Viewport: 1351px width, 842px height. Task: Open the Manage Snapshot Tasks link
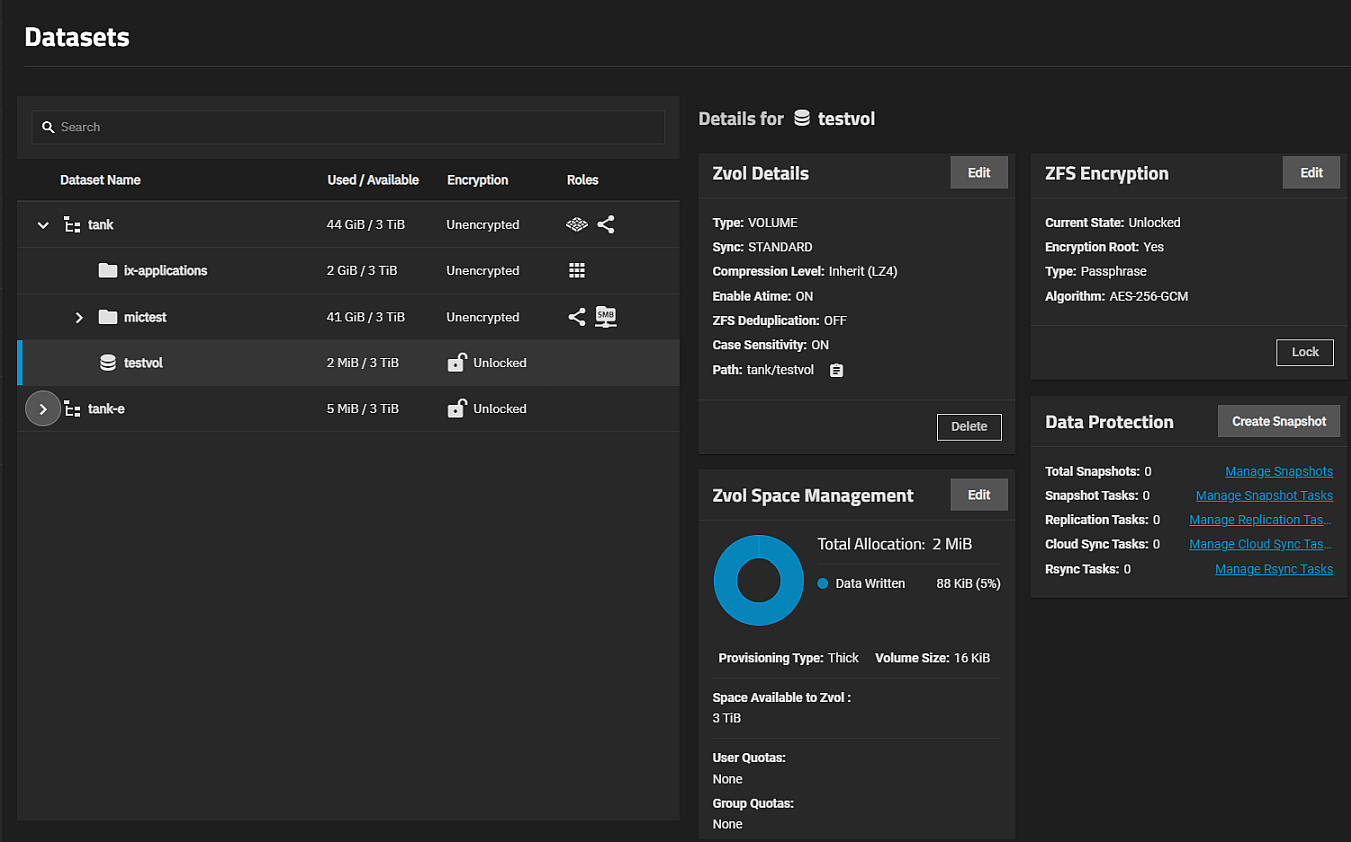point(1264,495)
